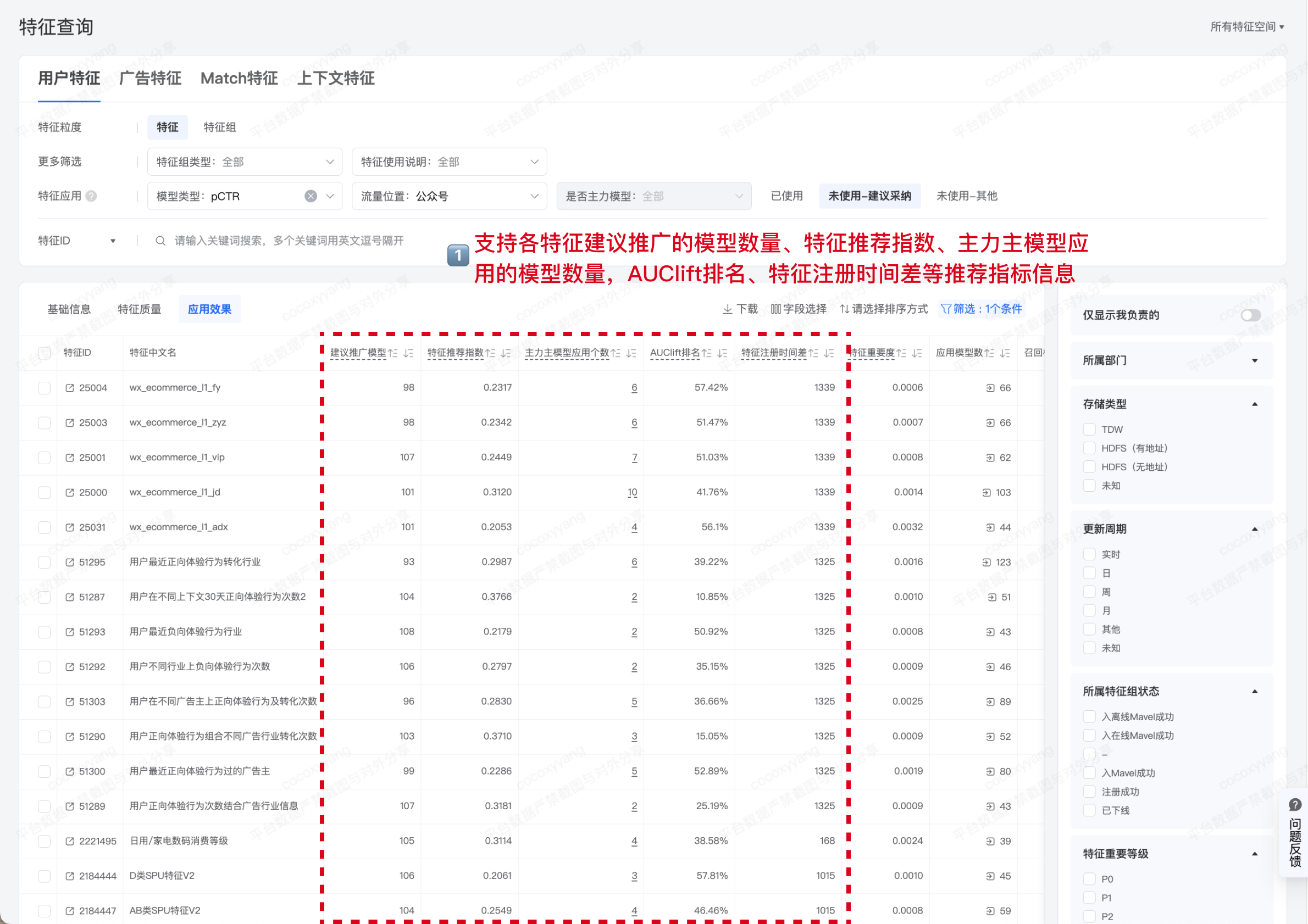Select the 已使用 filter button
This screenshot has width=1308, height=924.
pos(787,197)
